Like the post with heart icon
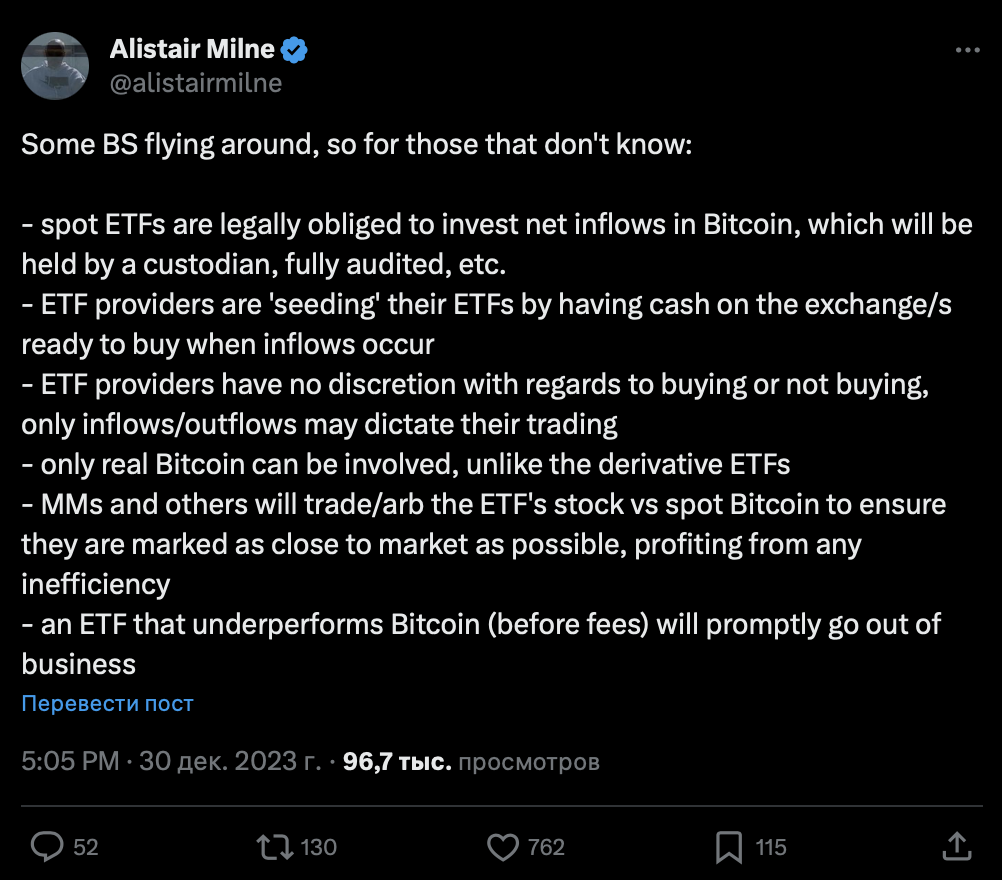The image size is (1002, 880). pos(502,847)
